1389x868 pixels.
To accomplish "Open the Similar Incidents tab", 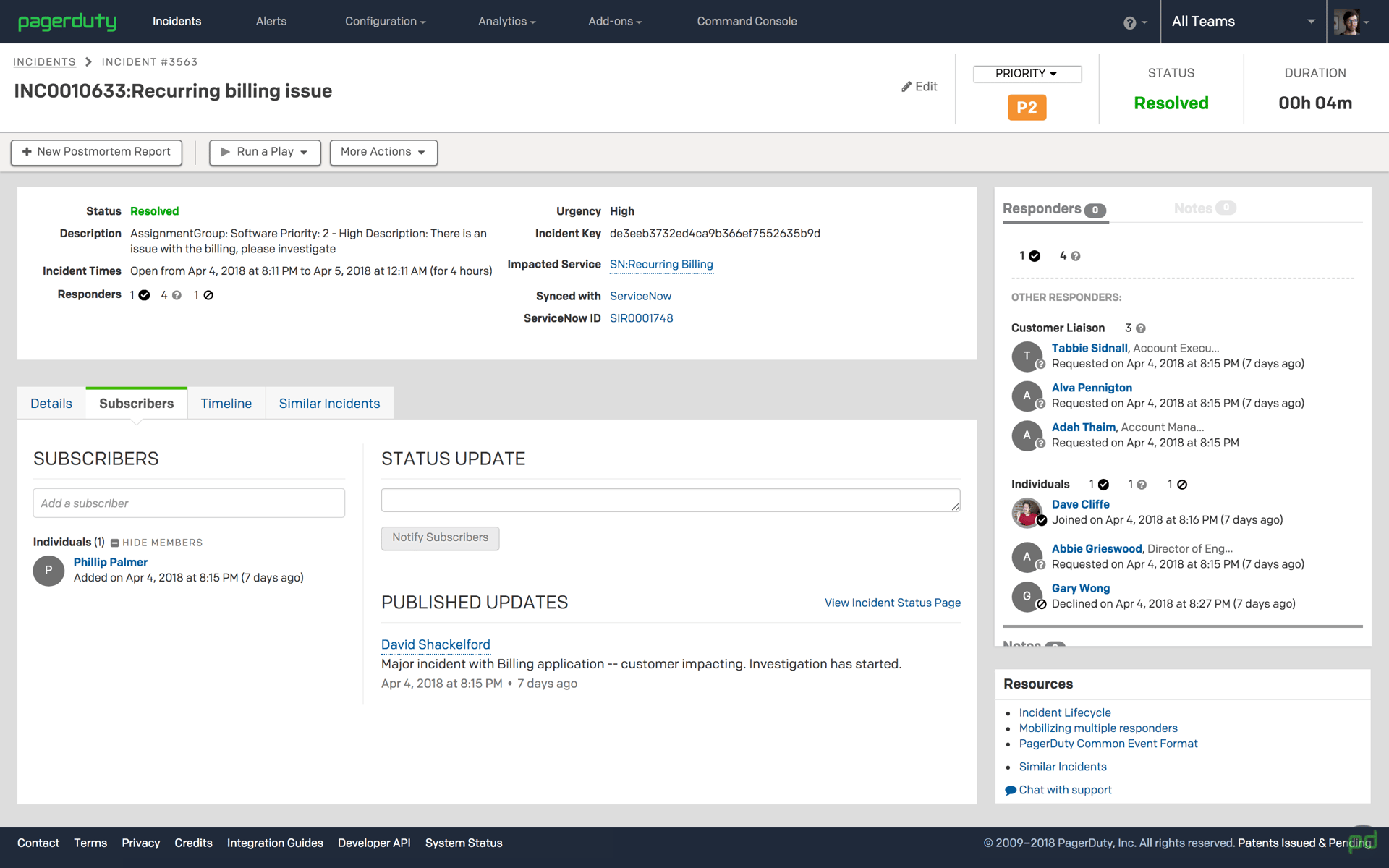I will (x=329, y=404).
